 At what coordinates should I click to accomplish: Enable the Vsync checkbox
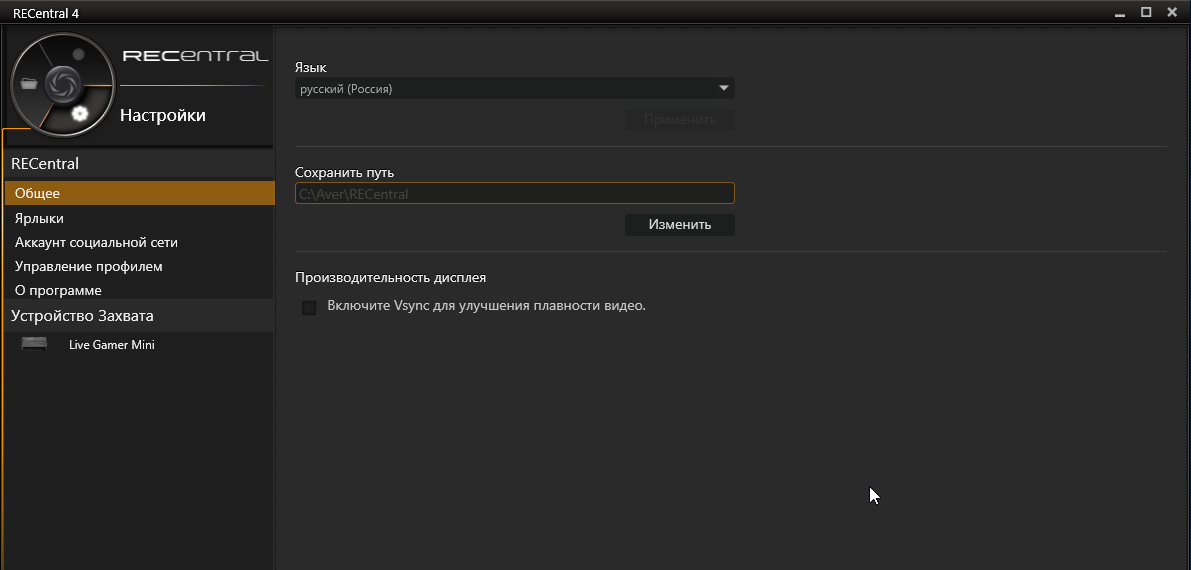[309, 307]
